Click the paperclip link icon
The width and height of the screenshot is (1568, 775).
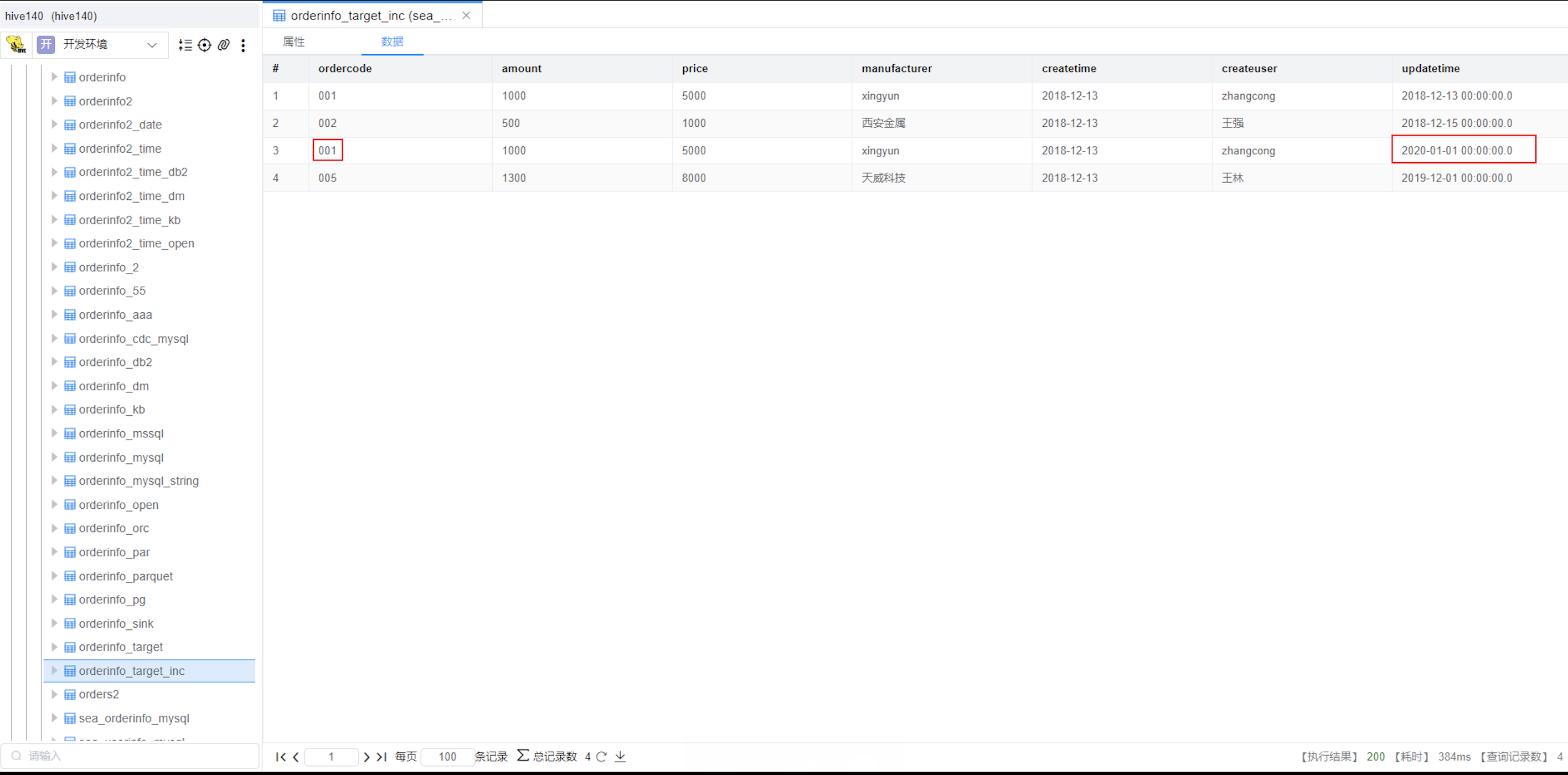pos(223,45)
